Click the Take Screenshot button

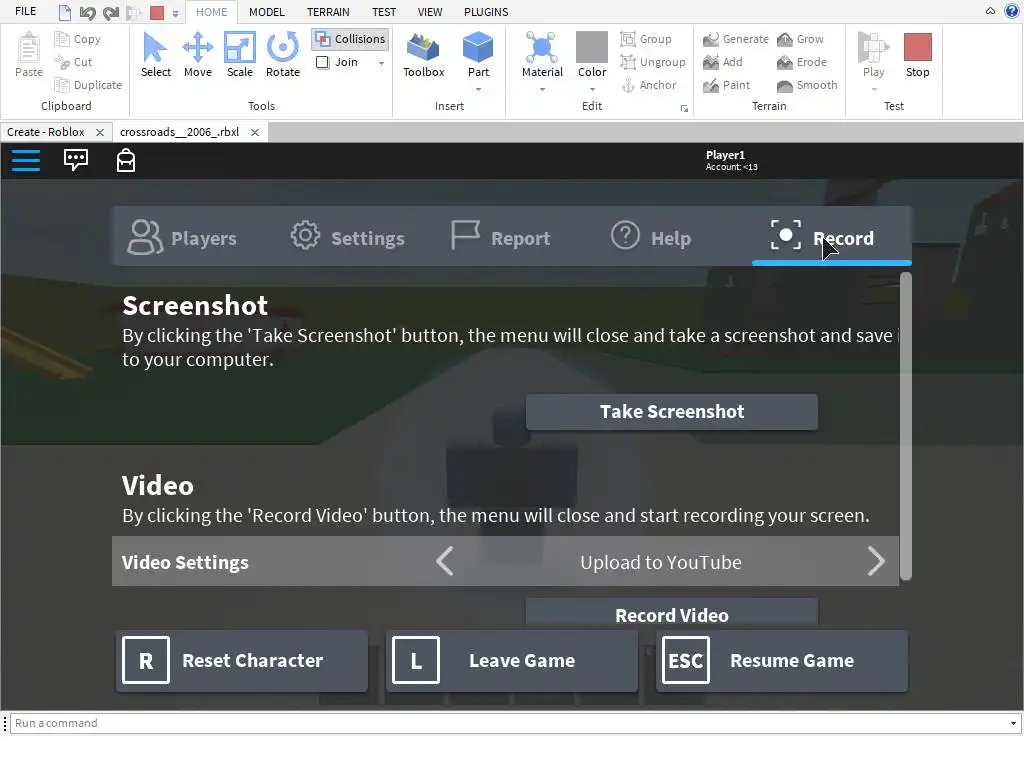671,411
